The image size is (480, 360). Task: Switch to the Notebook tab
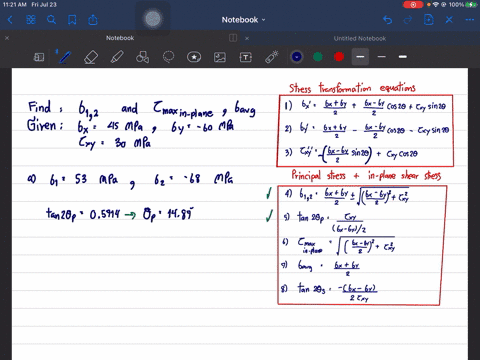(120, 38)
